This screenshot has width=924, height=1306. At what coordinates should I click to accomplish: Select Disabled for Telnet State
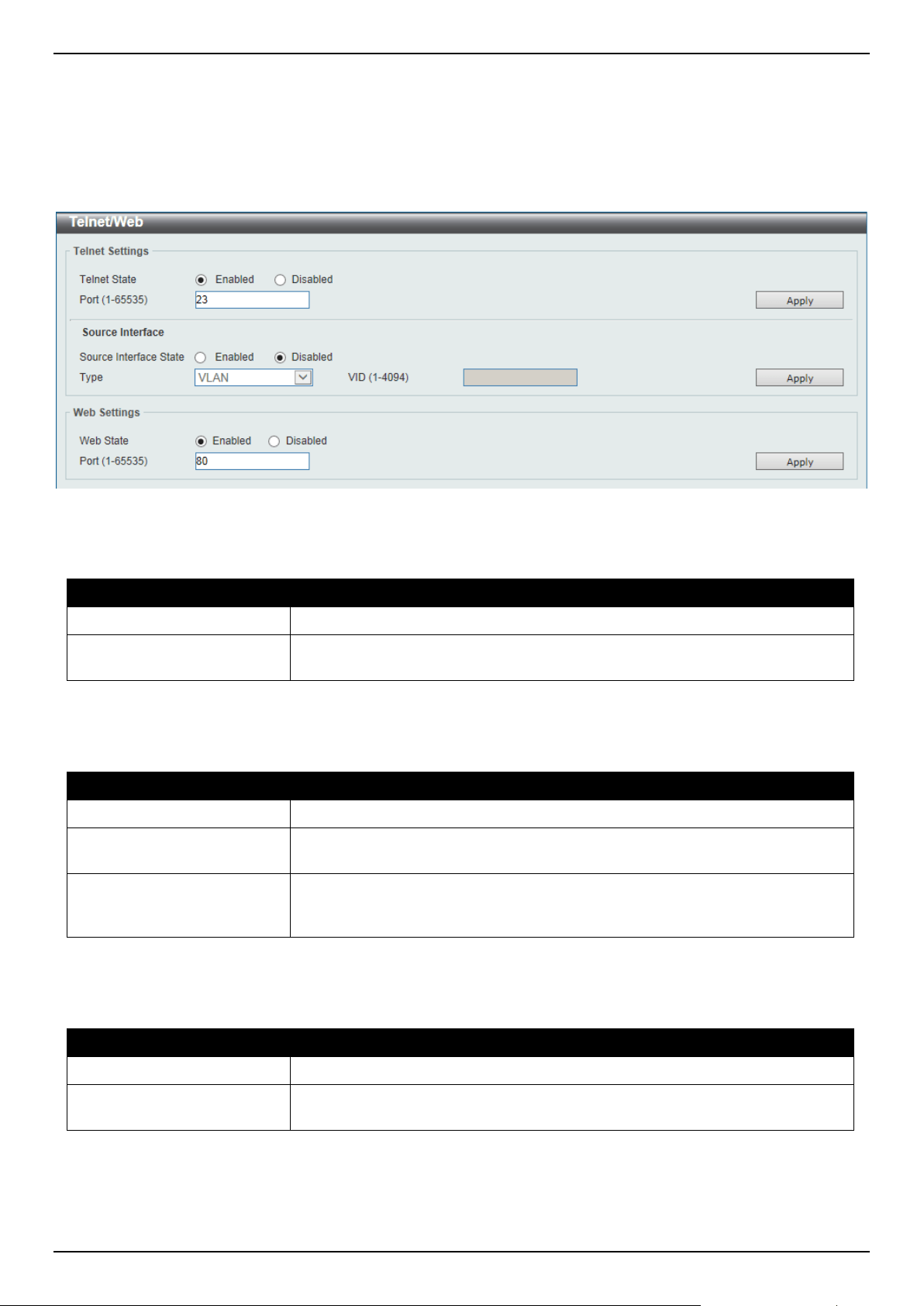click(x=281, y=280)
